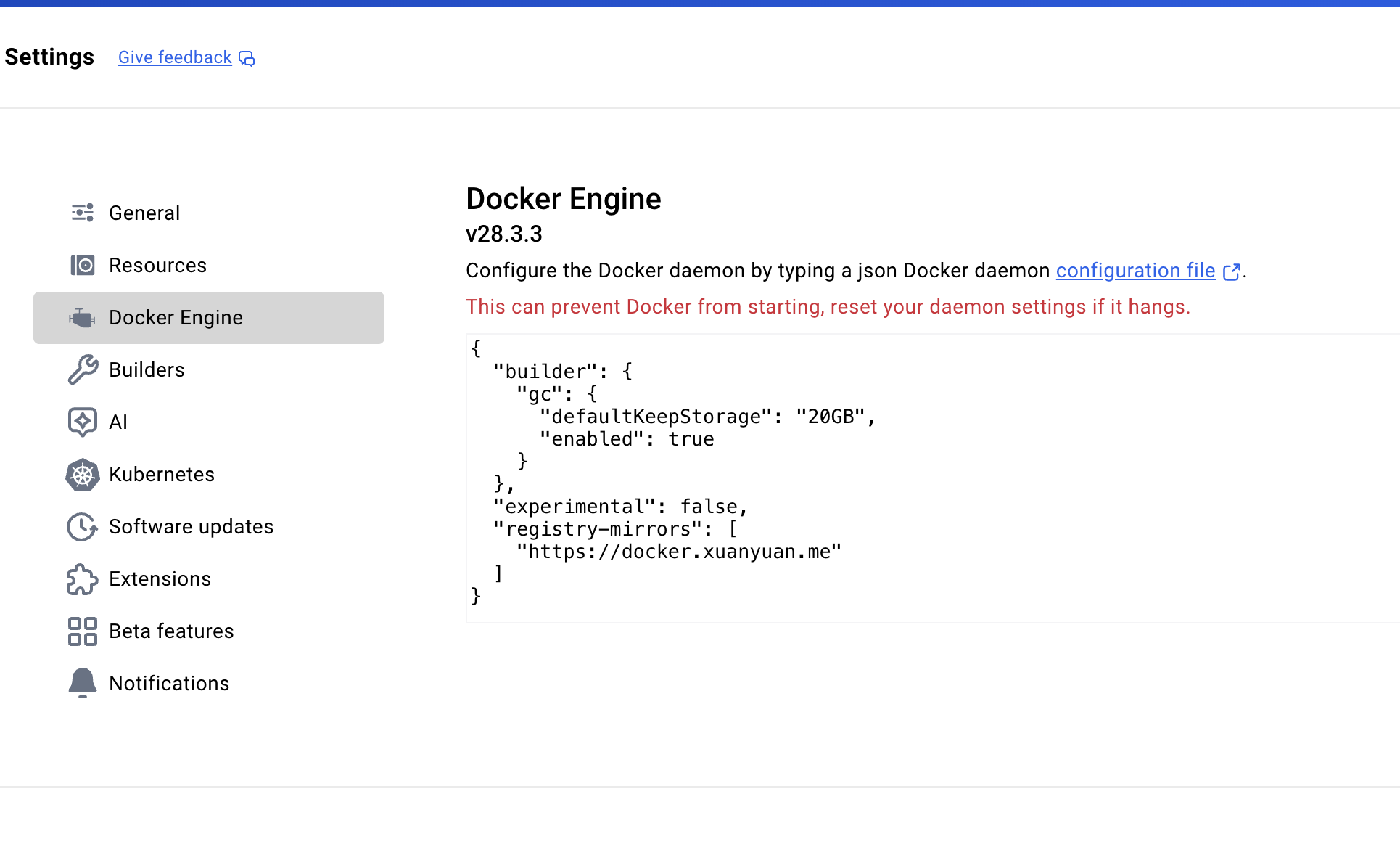Image resolution: width=1400 pixels, height=855 pixels.
Task: Click the Resources disk icon
Action: pyautogui.click(x=83, y=265)
